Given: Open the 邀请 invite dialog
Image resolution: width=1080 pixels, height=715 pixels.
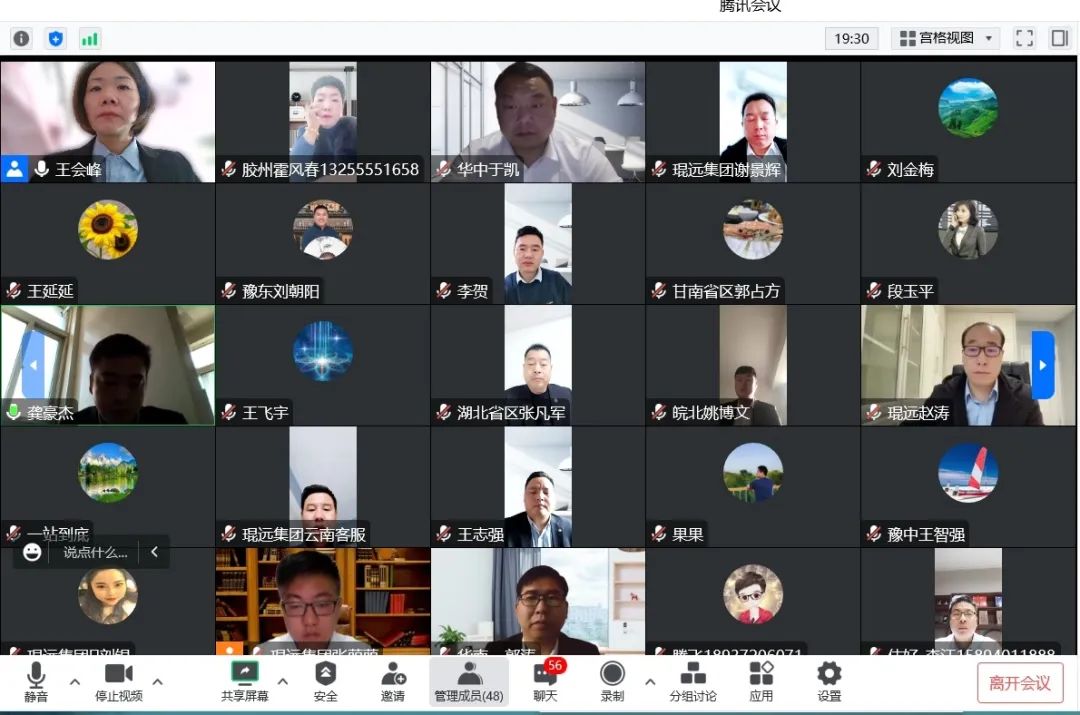Looking at the screenshot, I should click(x=393, y=682).
